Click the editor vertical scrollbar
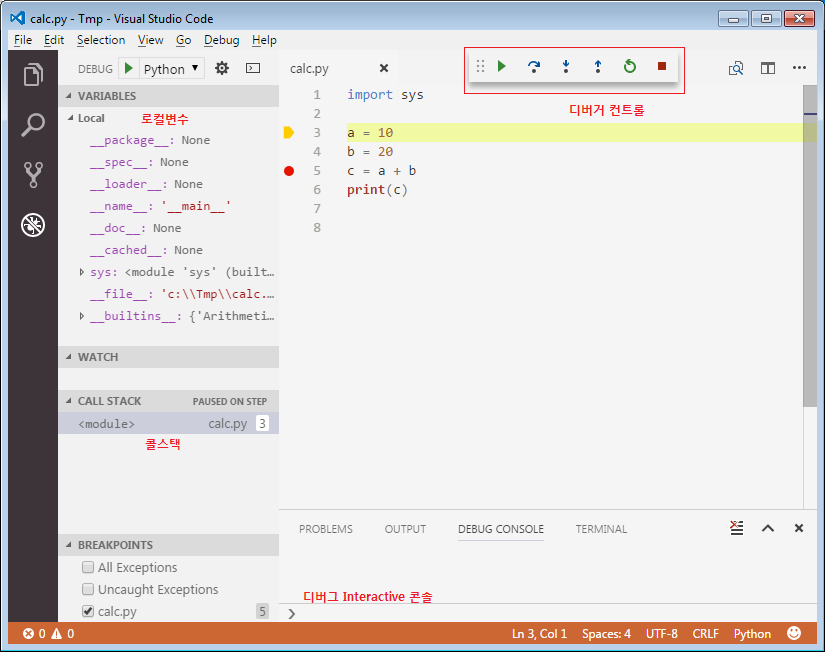Image resolution: width=825 pixels, height=652 pixels. pyautogui.click(x=810, y=247)
